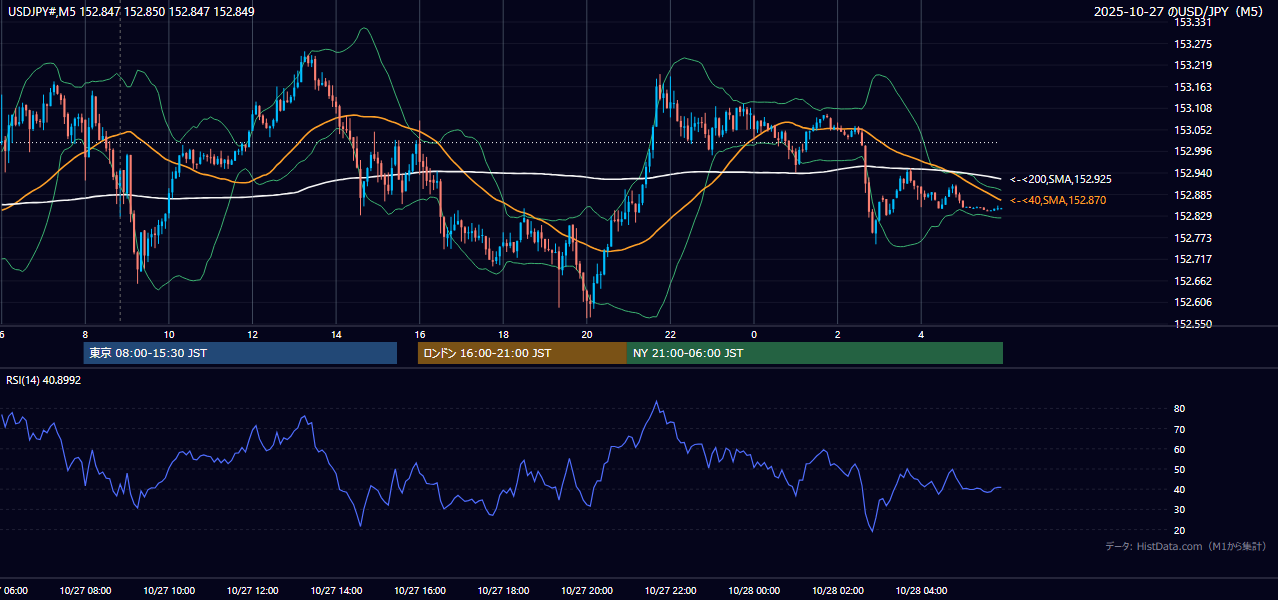Click the 40 level on RSI scale
This screenshot has height=600, width=1278.
click(x=1179, y=489)
